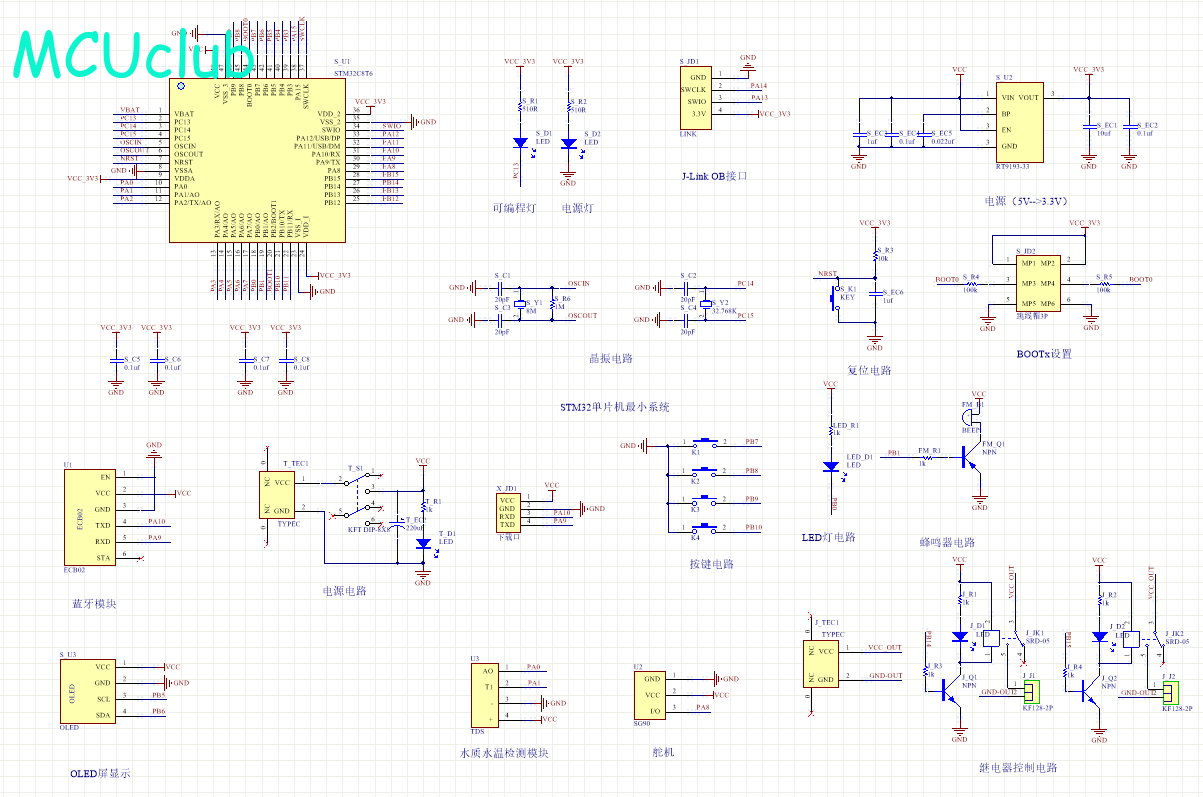Select the STM32C8T6 microcontroller chip body

[258, 160]
